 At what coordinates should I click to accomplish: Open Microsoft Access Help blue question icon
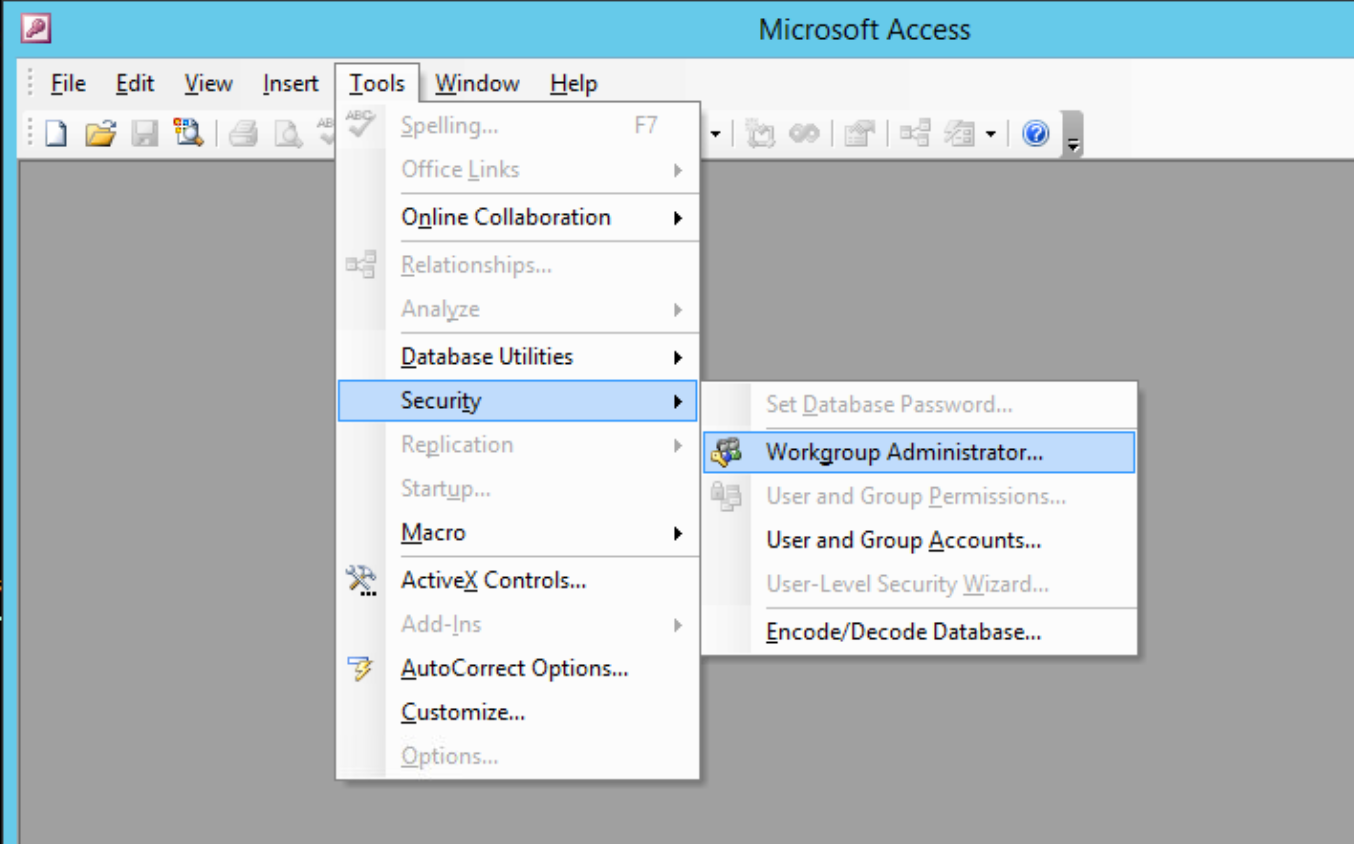(x=1036, y=133)
